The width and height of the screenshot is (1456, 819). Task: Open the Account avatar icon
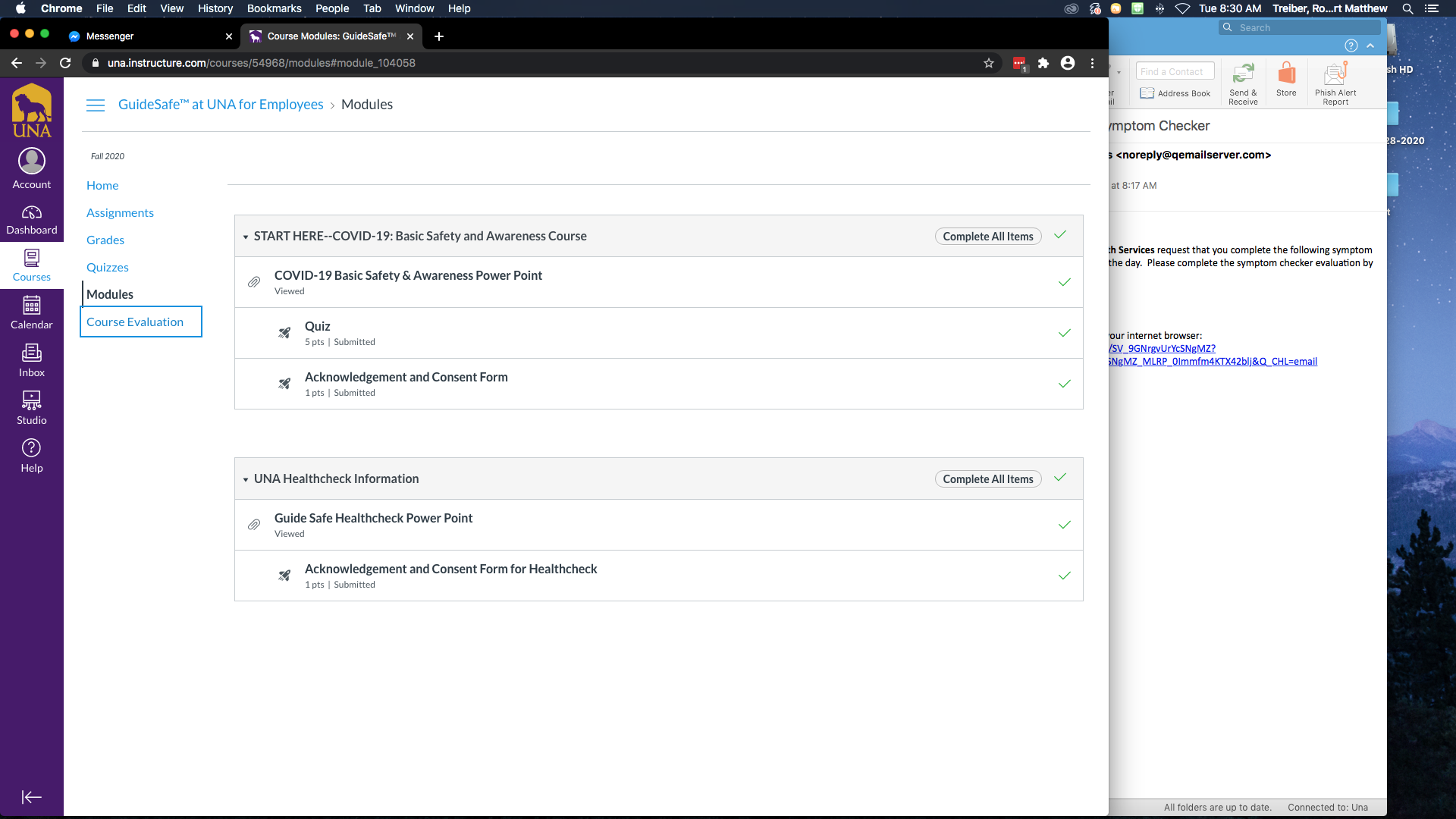pyautogui.click(x=31, y=162)
